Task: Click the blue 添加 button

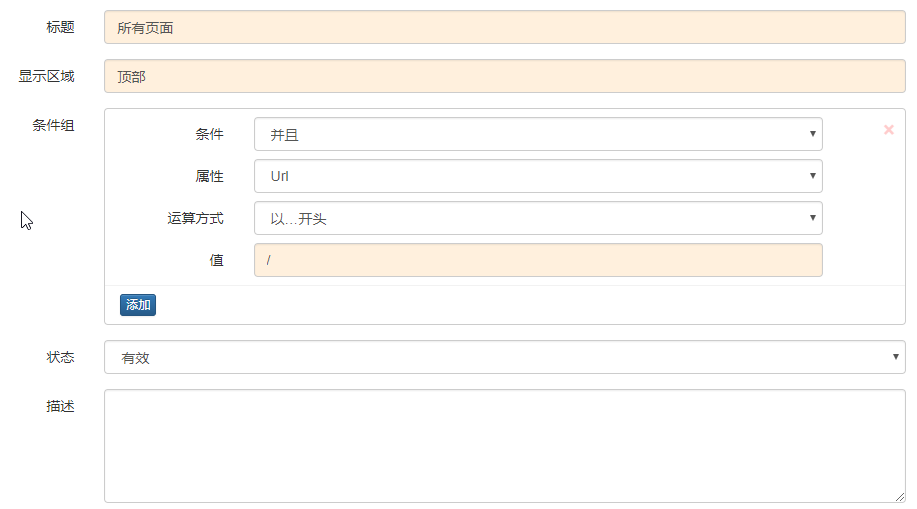Action: (138, 305)
